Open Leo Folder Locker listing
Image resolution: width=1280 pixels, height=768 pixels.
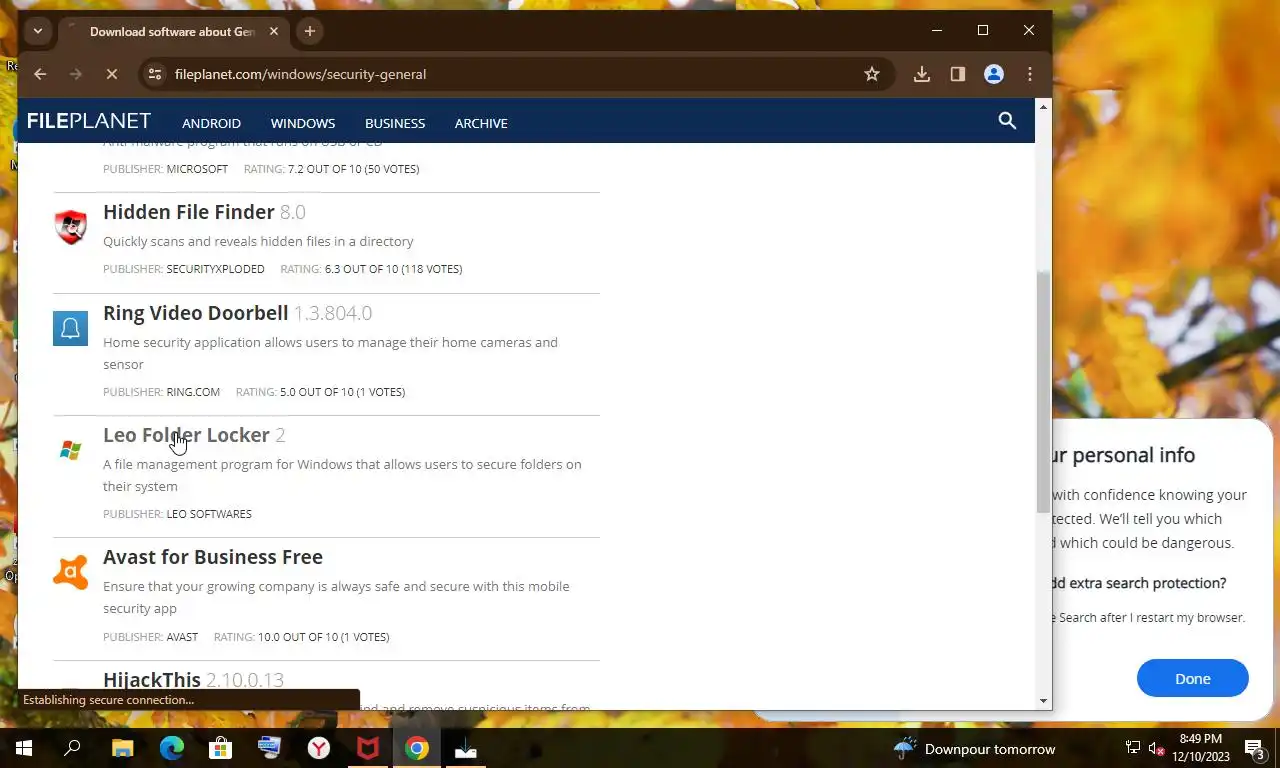(x=186, y=435)
